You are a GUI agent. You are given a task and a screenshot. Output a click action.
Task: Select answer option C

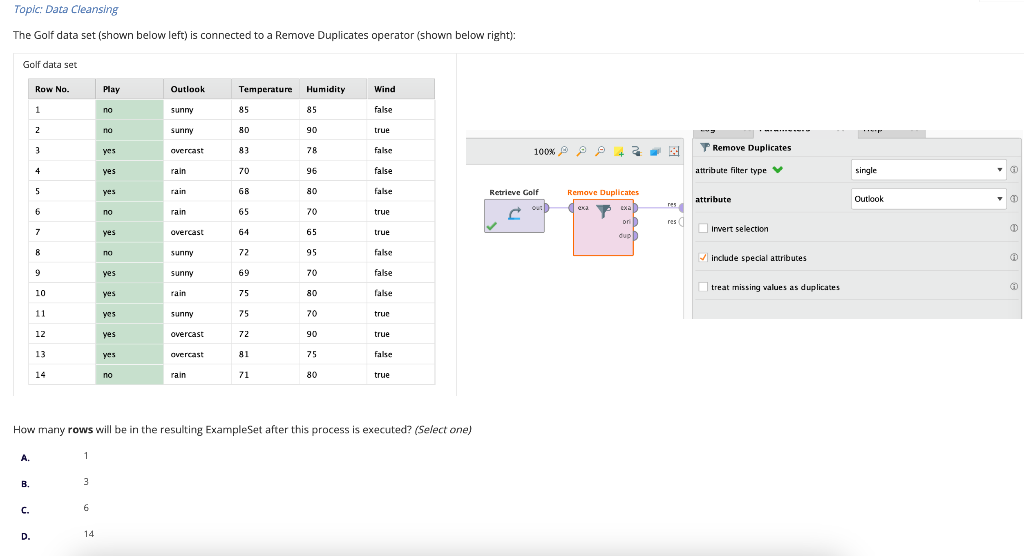pos(25,510)
